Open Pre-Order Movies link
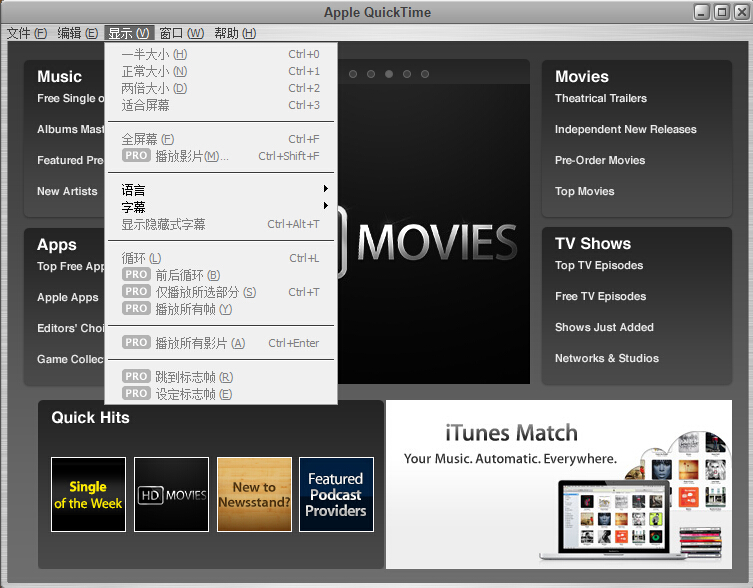 point(600,160)
